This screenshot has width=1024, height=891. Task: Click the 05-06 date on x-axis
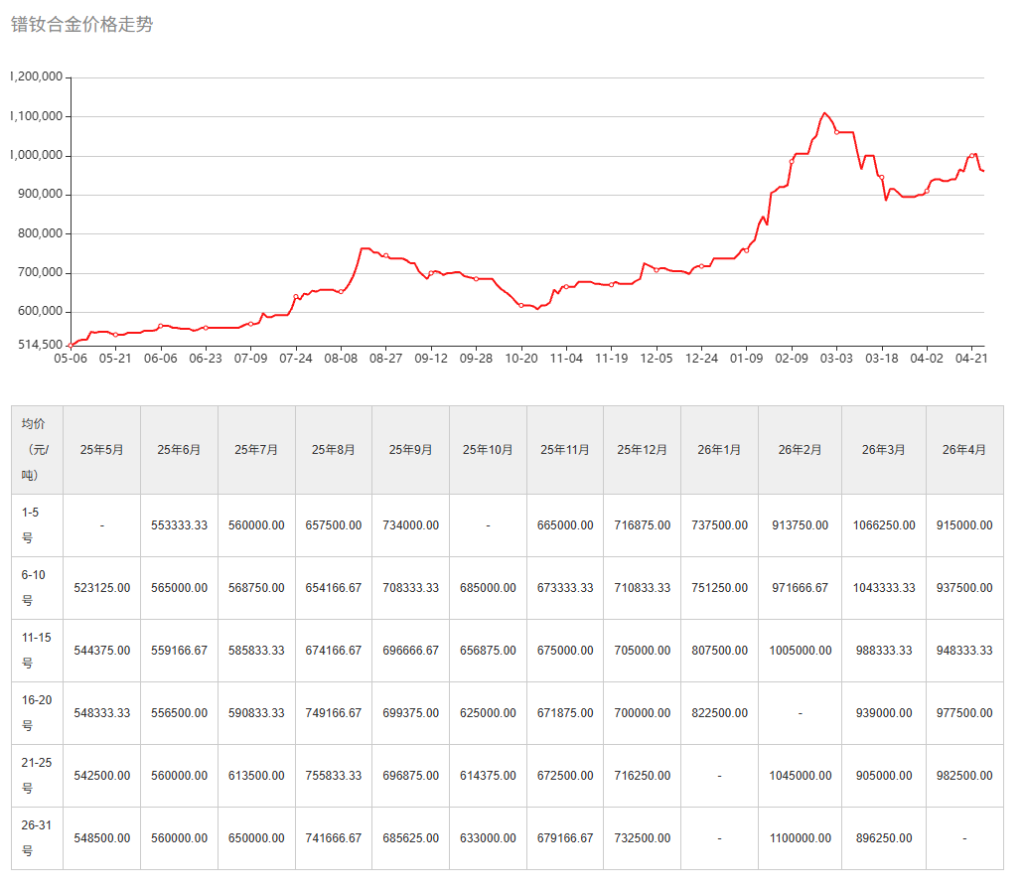pyautogui.click(x=70, y=357)
